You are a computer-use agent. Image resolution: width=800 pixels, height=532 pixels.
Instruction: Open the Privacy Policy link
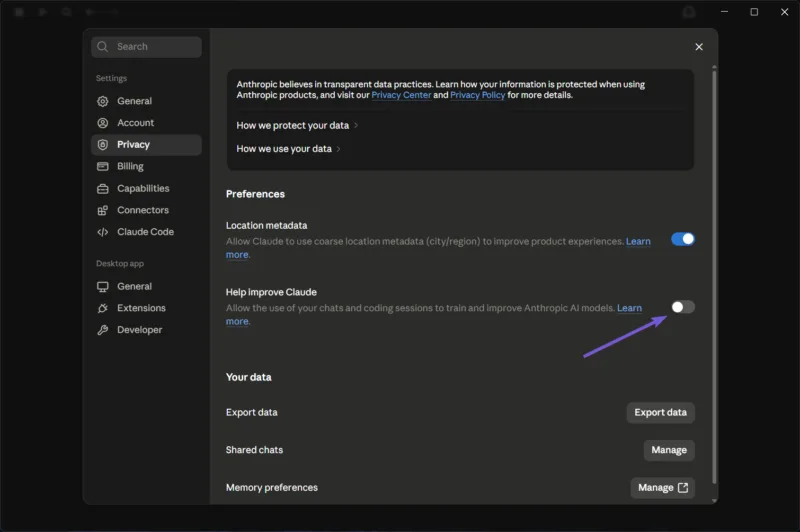click(478, 95)
